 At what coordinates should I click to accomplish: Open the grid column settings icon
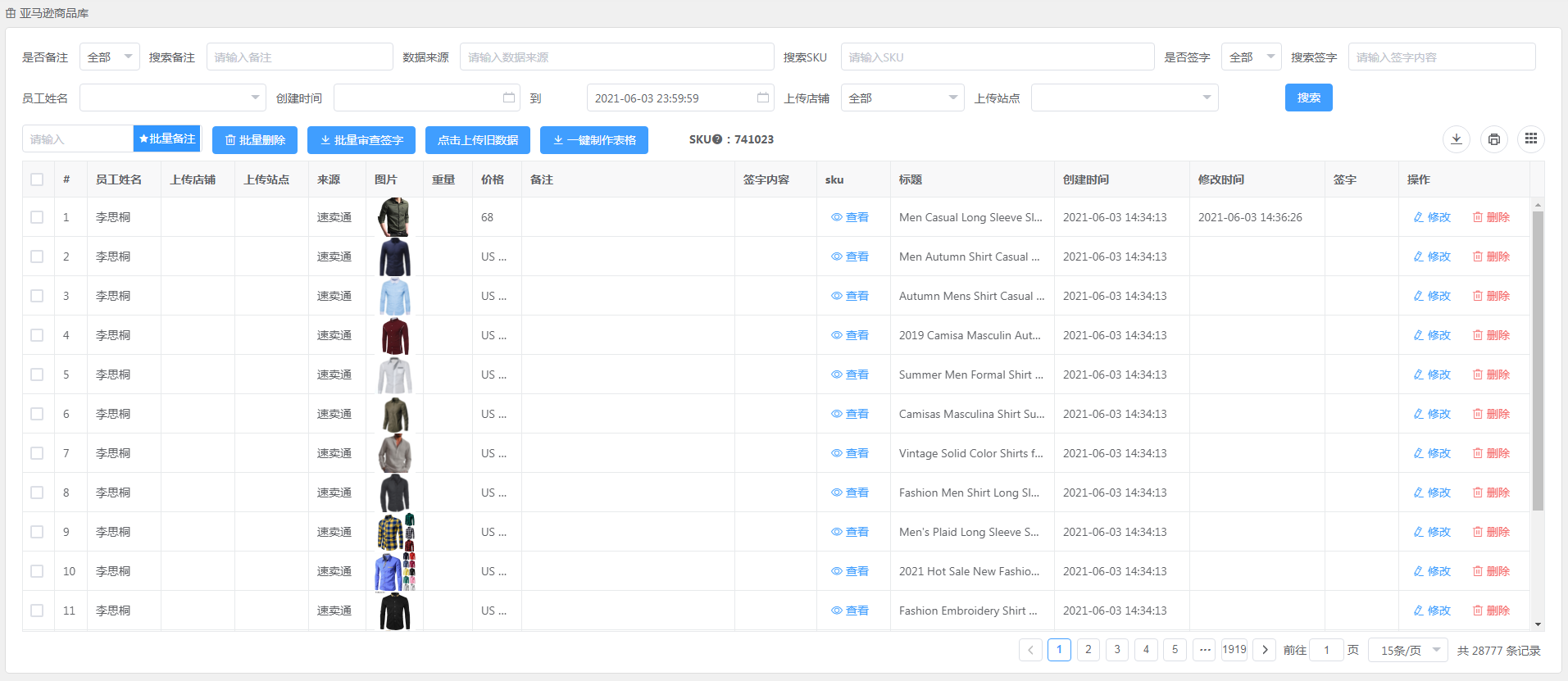(x=1530, y=139)
